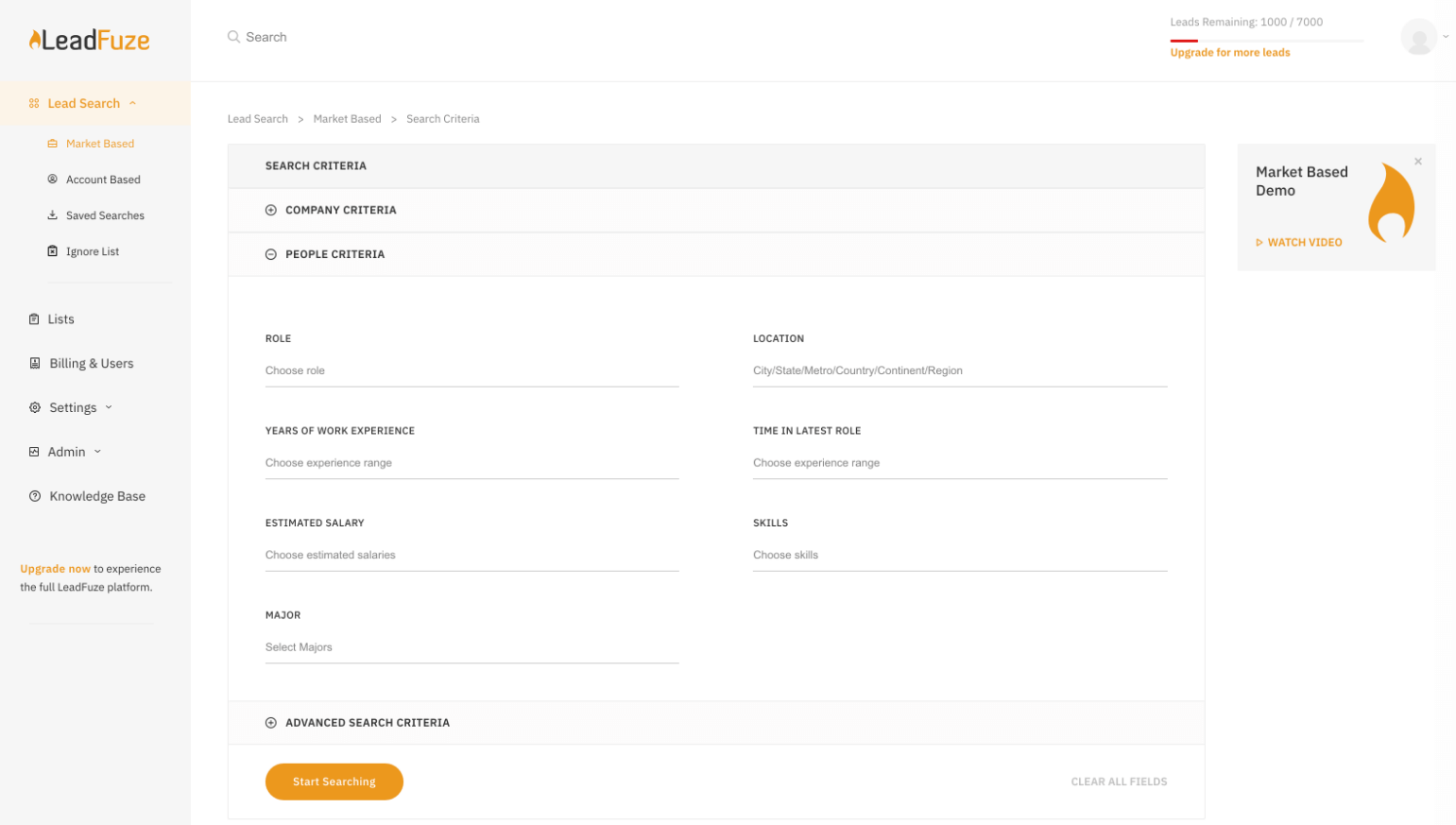Click the leads remaining progress bar
Screen dimensions: 1456x825
click(x=1266, y=41)
